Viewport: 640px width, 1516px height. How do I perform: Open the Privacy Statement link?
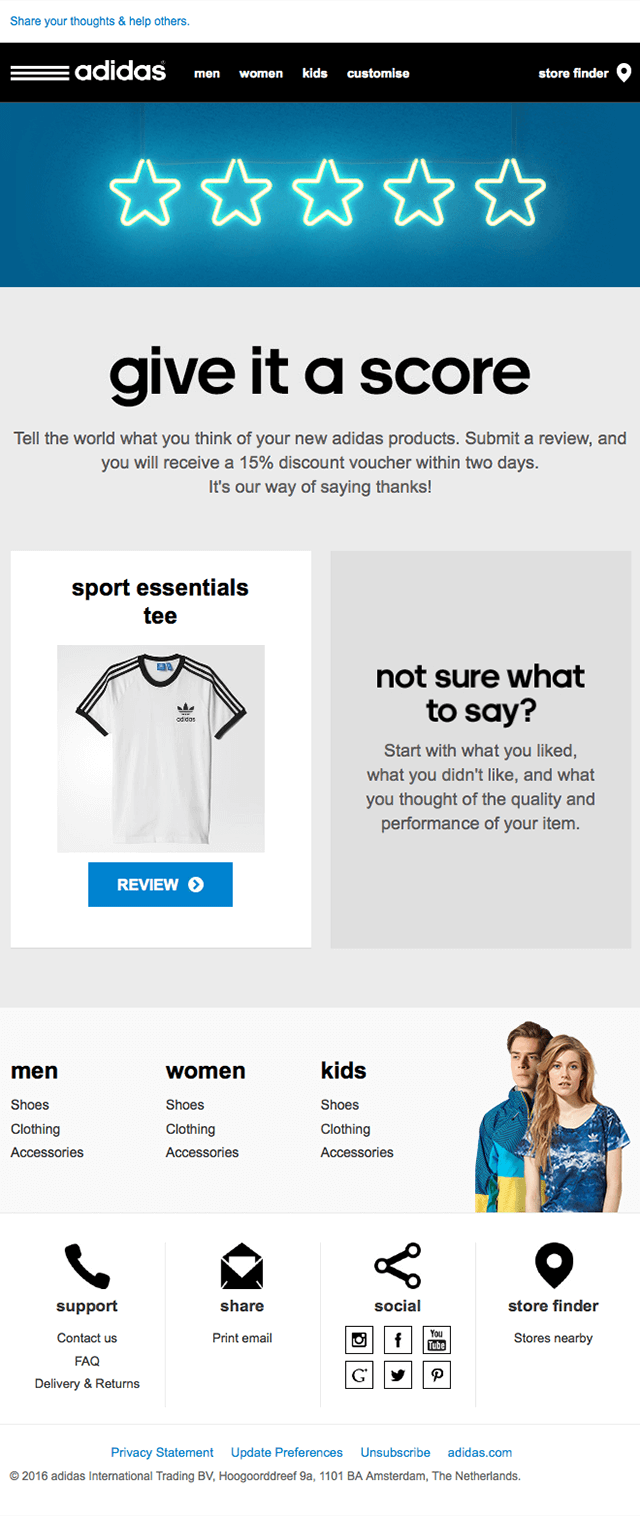tap(162, 1452)
